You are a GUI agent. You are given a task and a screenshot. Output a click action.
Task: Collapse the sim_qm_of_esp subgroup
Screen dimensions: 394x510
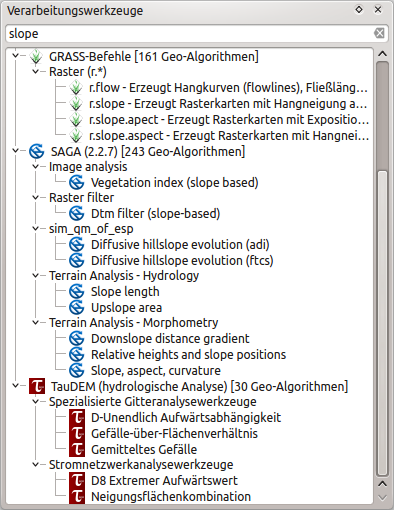35,228
